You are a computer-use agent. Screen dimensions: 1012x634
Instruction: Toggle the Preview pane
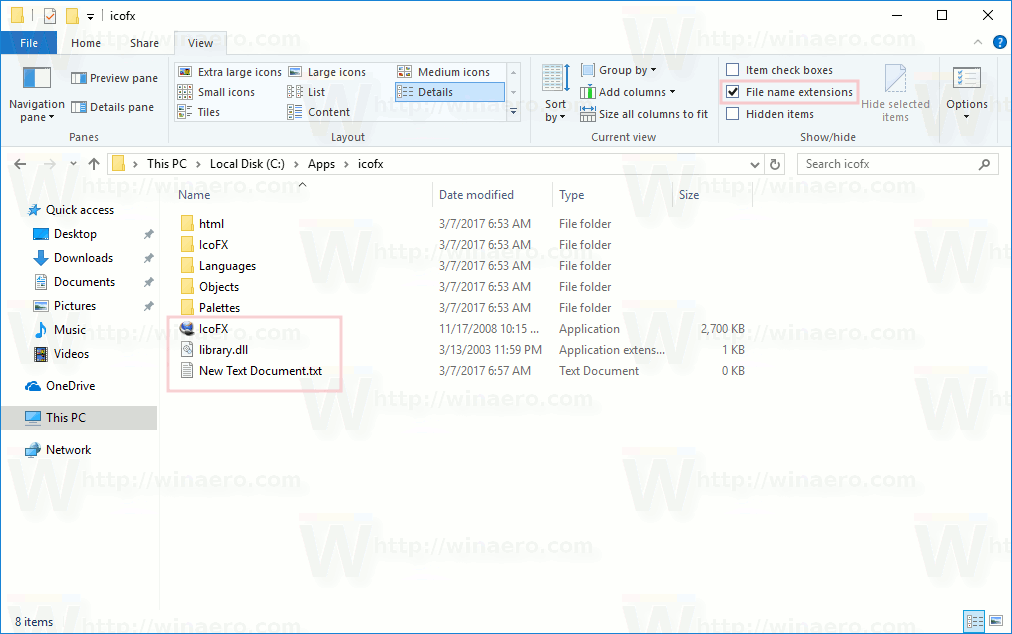click(x=113, y=77)
